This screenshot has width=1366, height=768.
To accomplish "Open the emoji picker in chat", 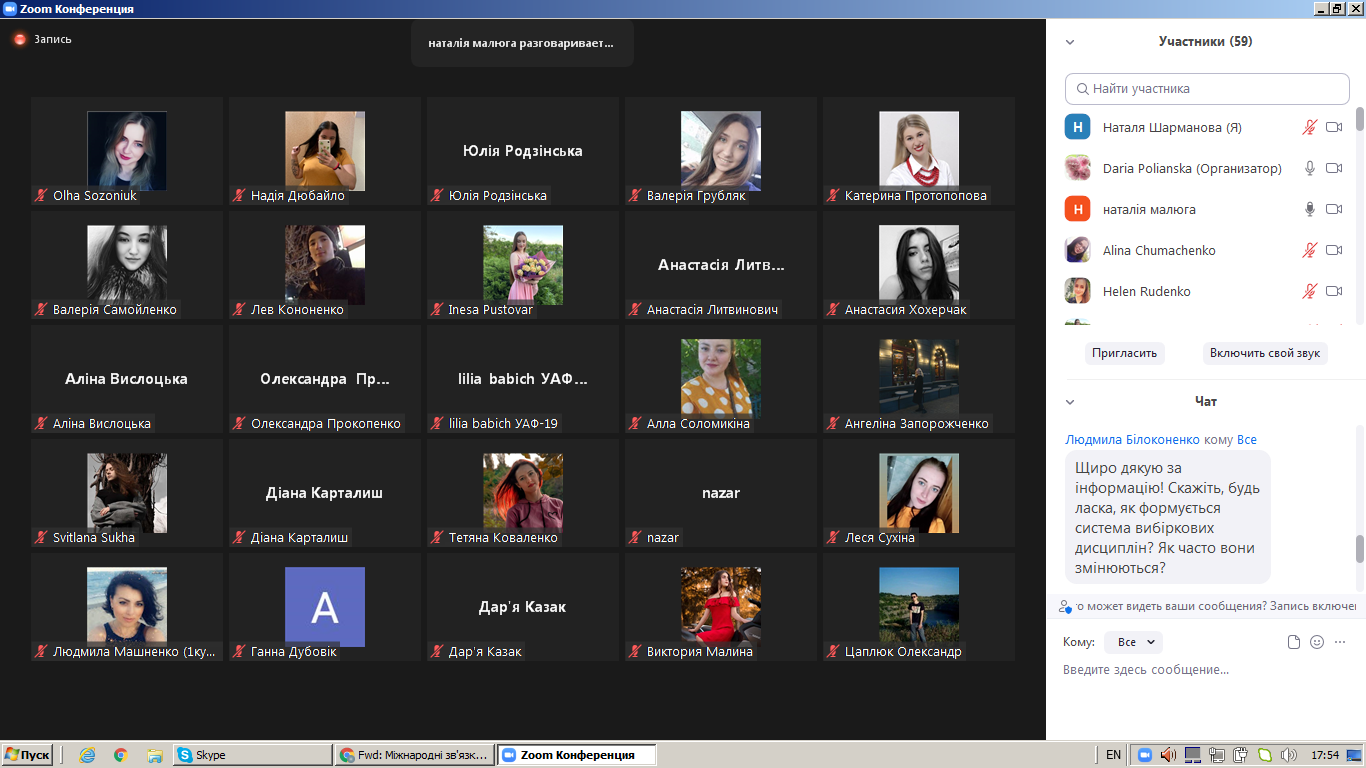I will (1317, 642).
